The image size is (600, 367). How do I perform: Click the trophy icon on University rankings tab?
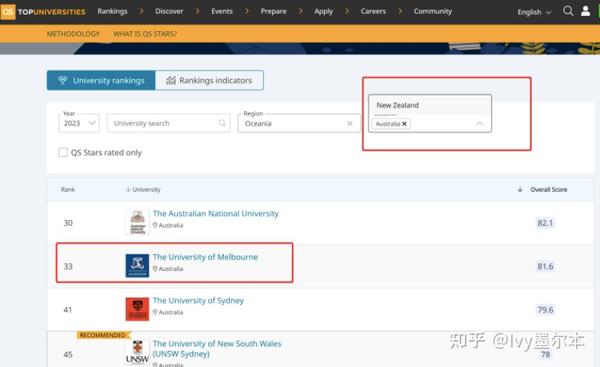[x=62, y=80]
